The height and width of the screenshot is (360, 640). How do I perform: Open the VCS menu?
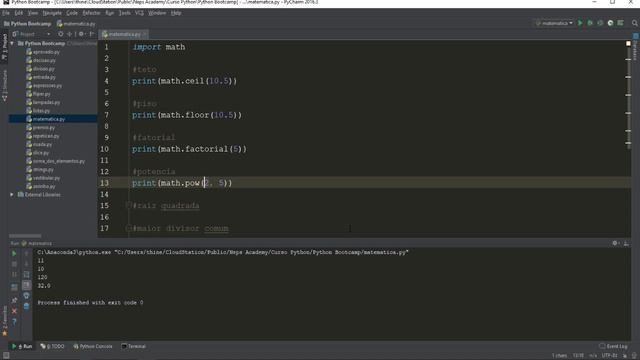(139, 13)
